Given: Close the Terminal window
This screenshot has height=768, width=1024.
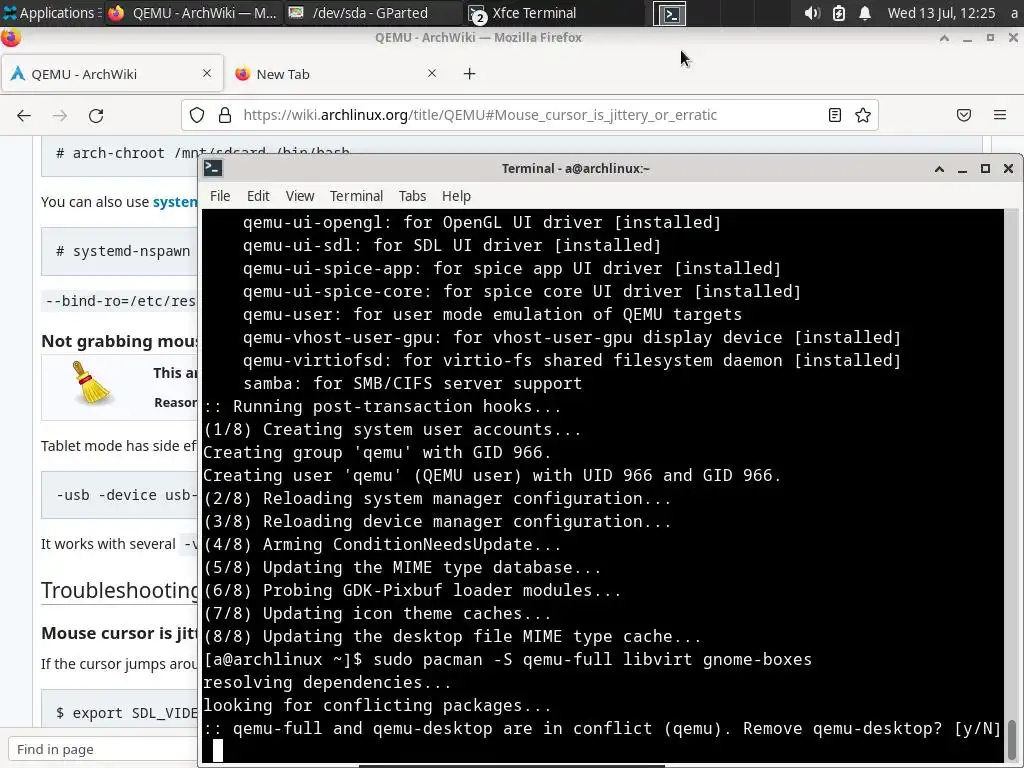Looking at the screenshot, I should point(1008,168).
